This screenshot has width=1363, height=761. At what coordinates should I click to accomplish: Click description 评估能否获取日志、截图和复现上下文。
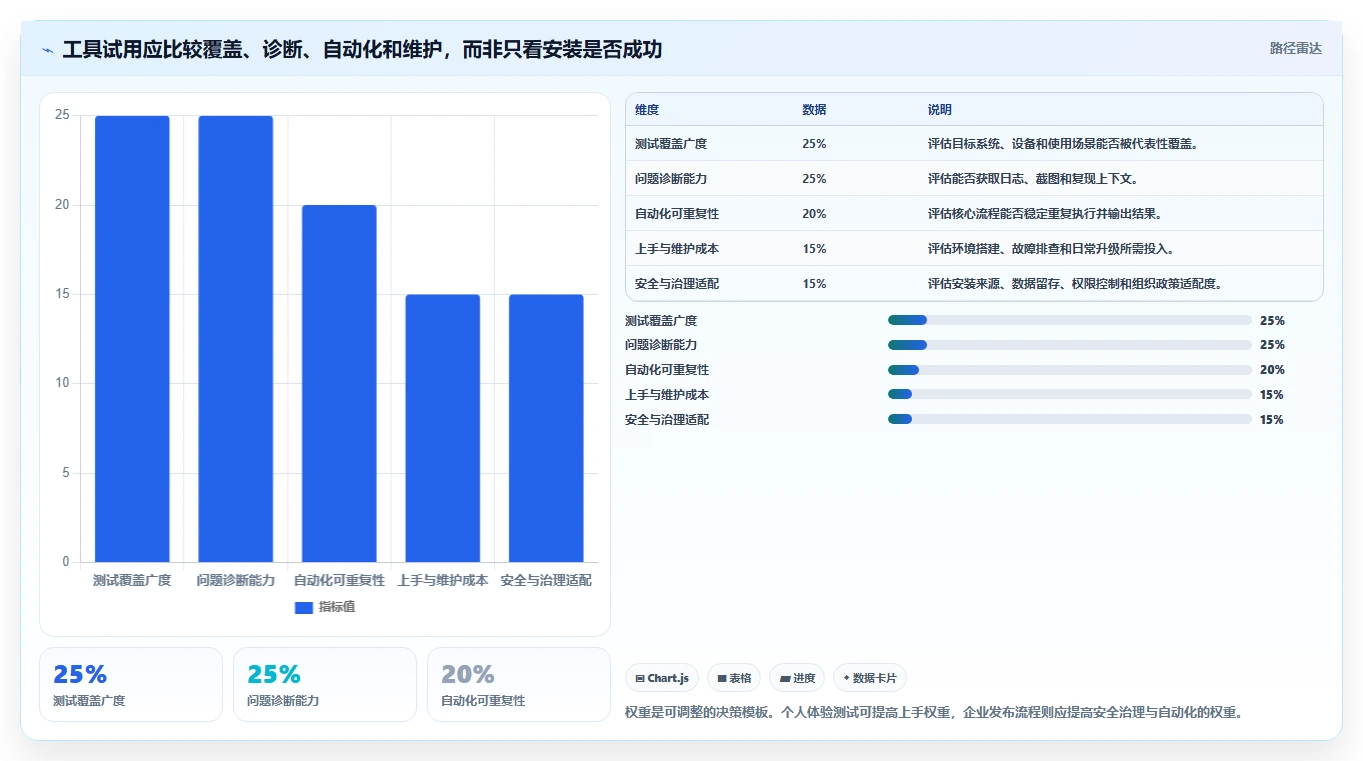(x=1033, y=179)
